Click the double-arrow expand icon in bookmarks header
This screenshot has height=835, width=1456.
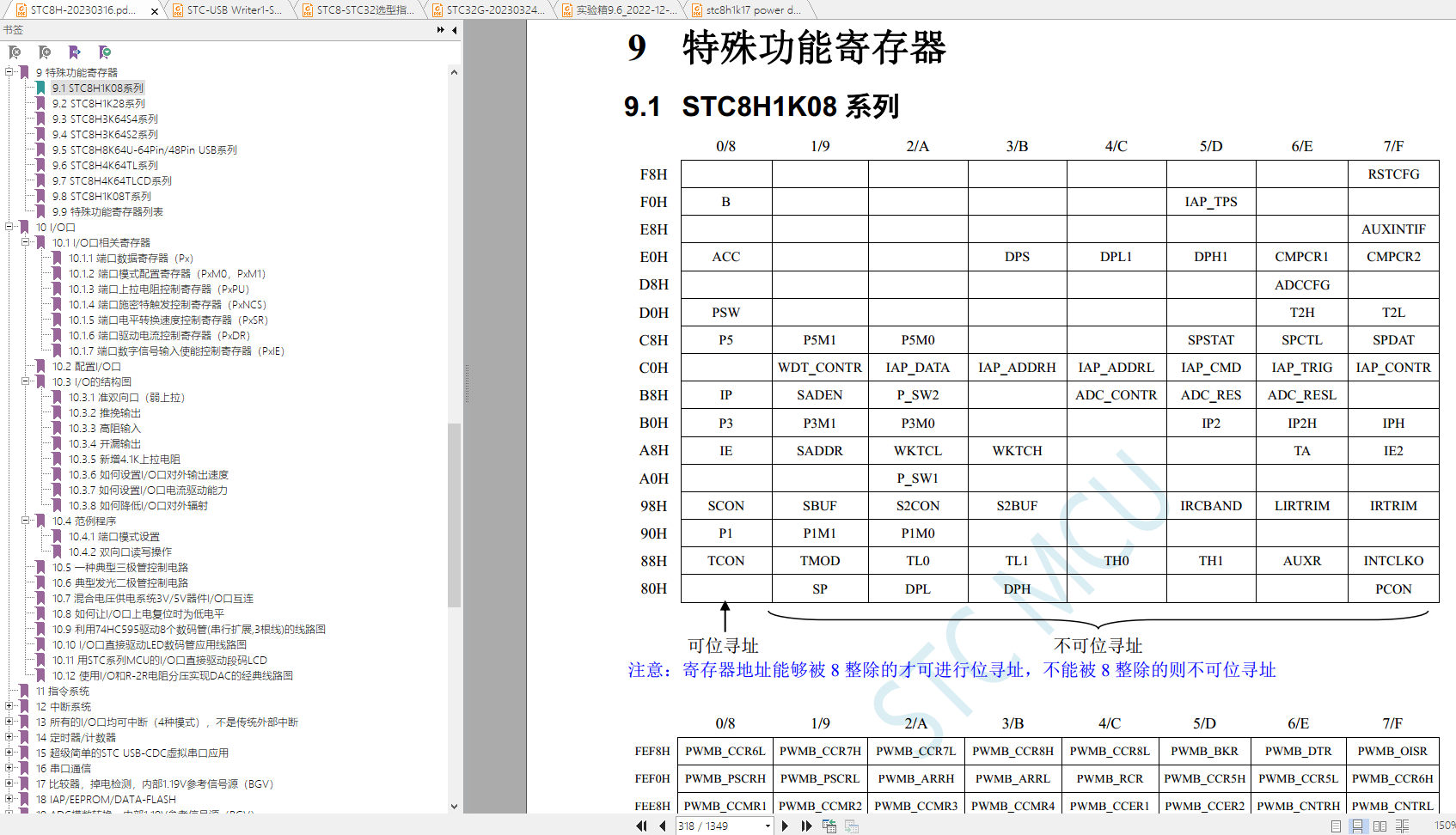point(441,30)
